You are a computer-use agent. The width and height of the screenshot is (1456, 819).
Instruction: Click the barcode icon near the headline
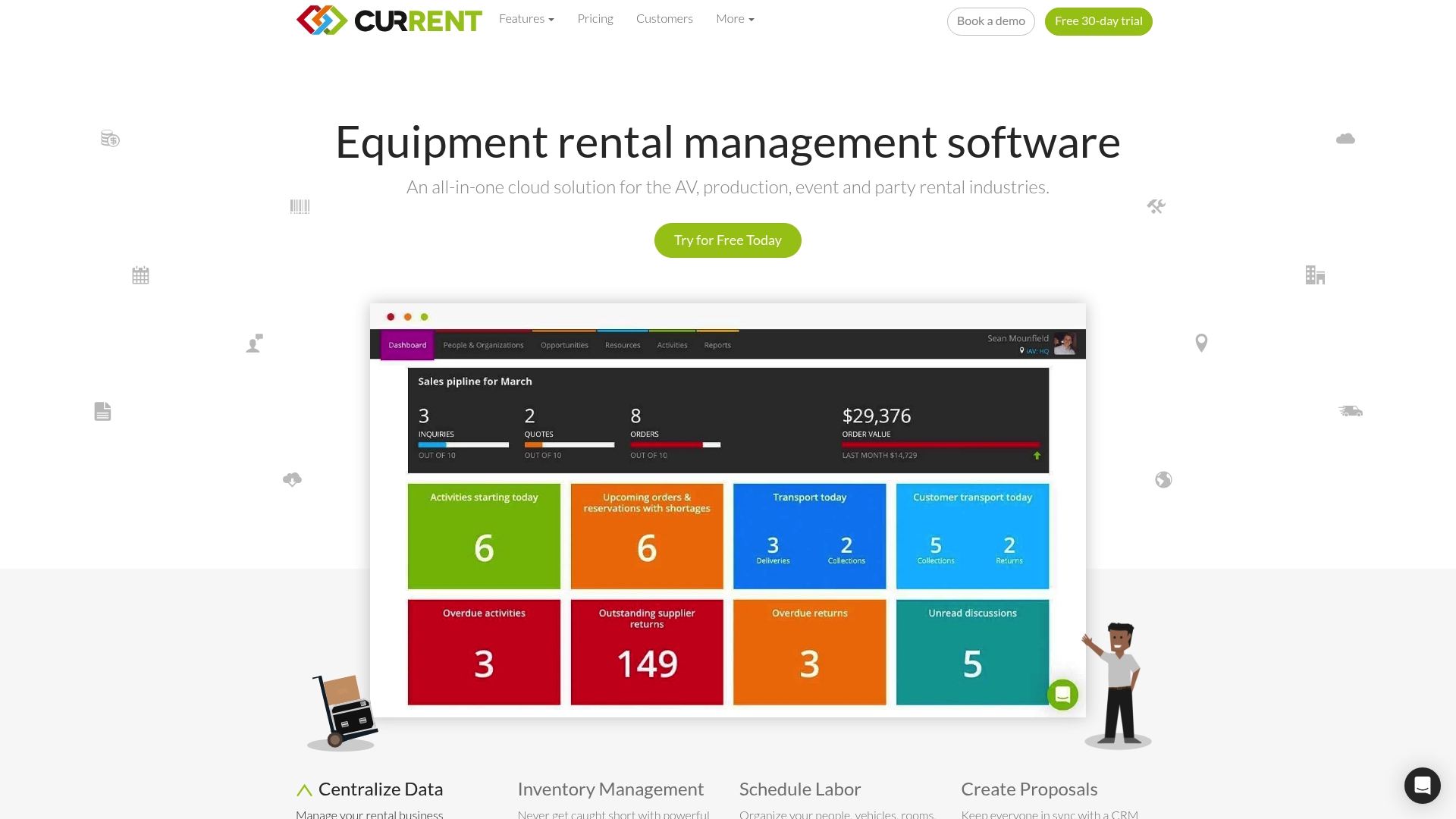click(x=300, y=206)
